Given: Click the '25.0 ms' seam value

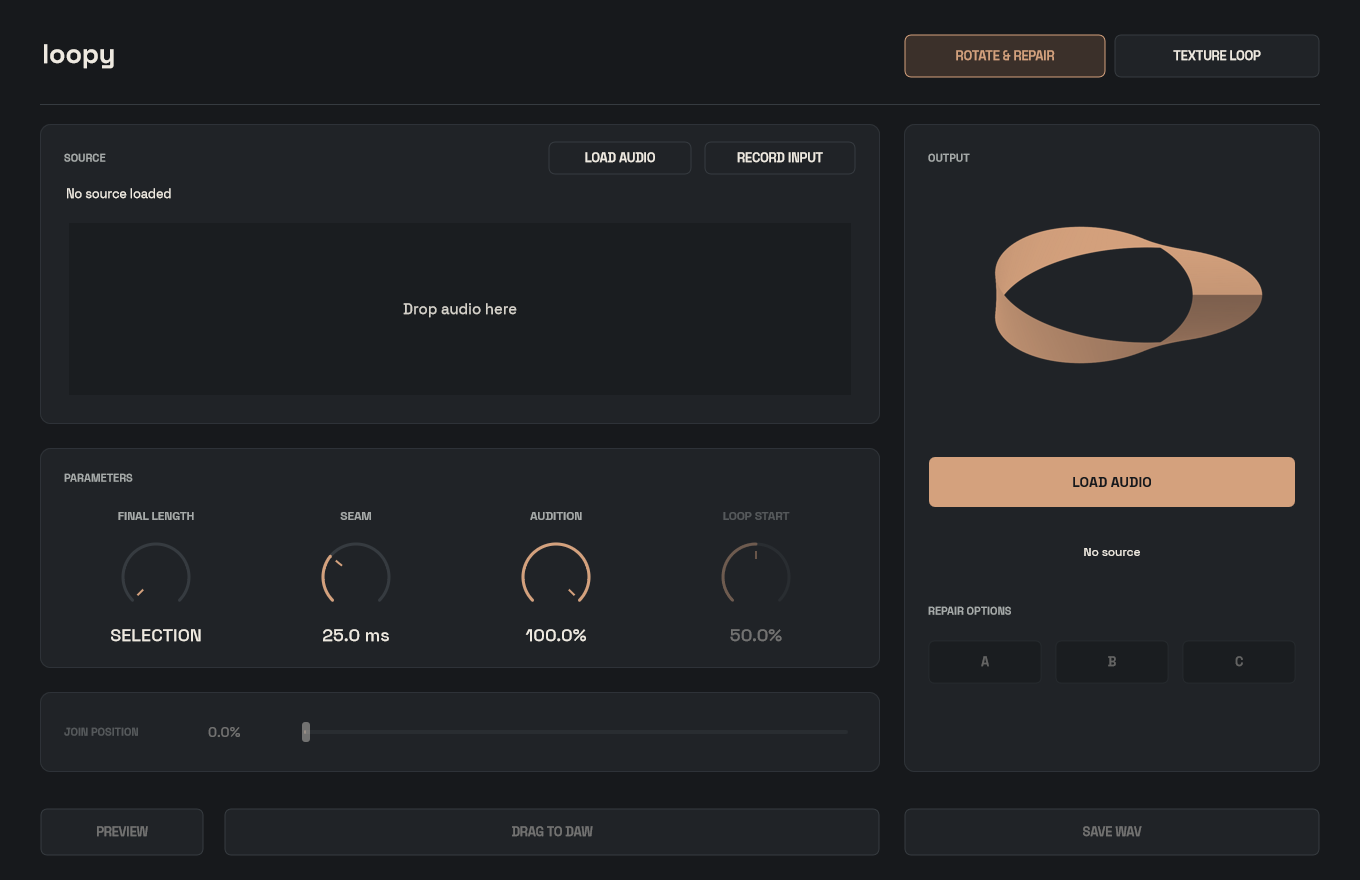Looking at the screenshot, I should 356,636.
